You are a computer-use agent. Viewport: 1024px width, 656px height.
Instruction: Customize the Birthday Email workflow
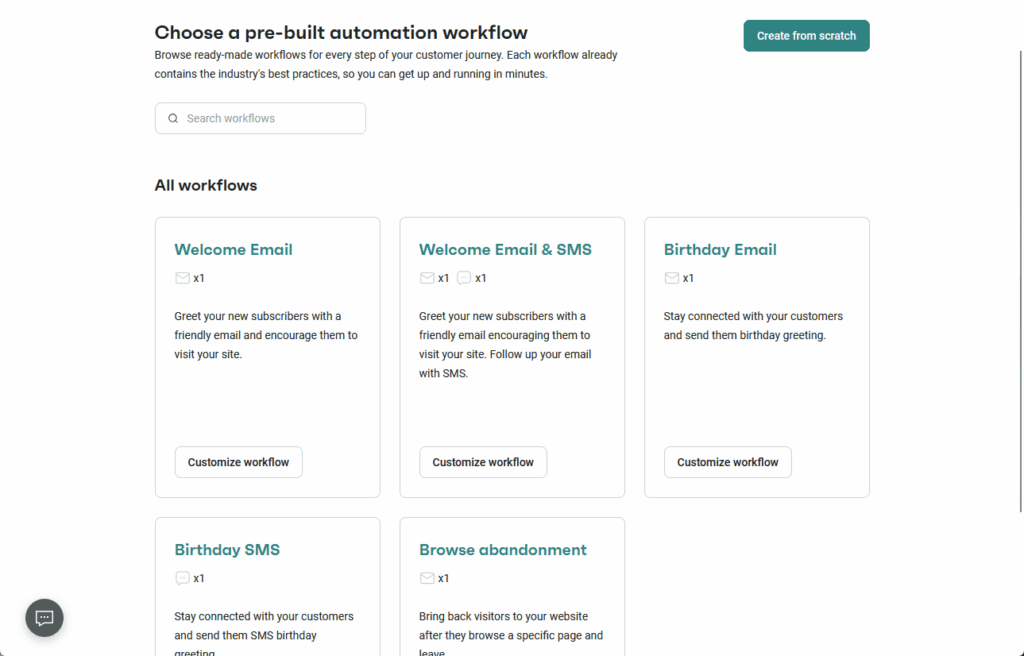728,462
